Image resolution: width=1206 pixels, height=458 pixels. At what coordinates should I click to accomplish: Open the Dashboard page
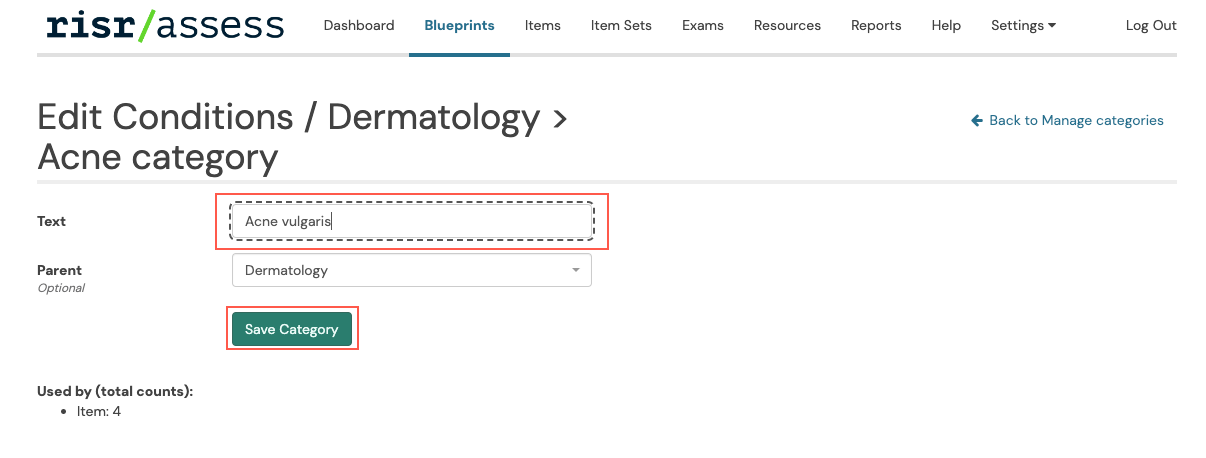(x=359, y=25)
